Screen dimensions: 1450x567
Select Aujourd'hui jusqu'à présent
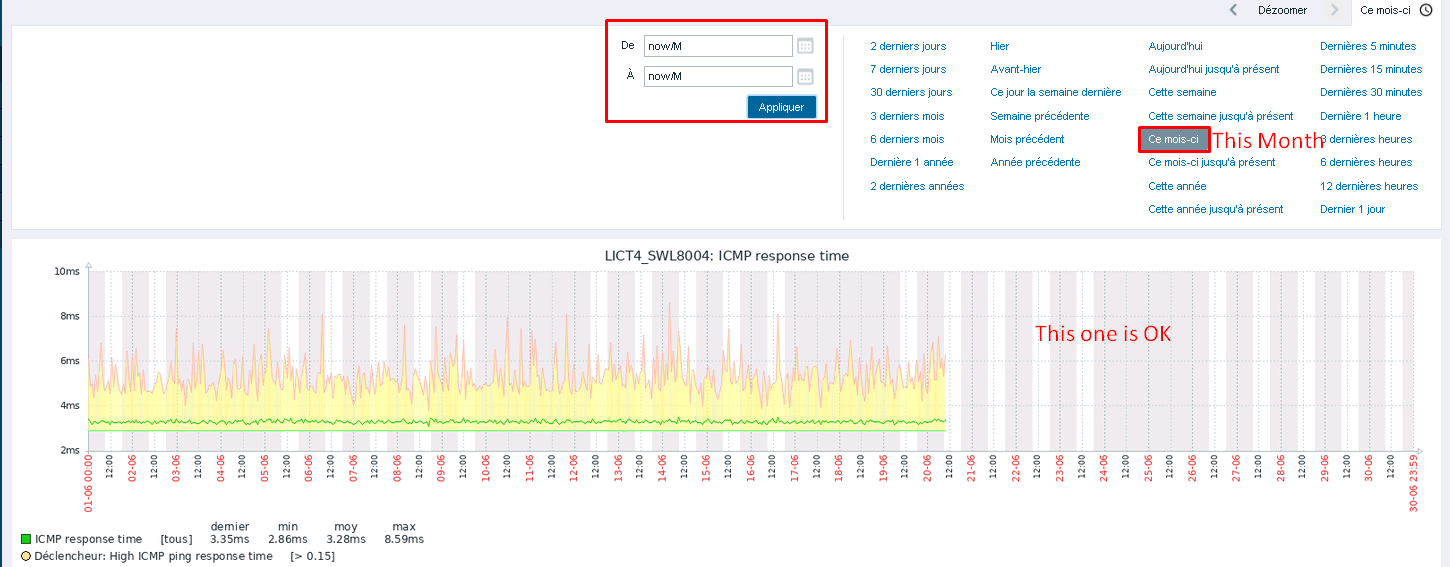(1214, 69)
